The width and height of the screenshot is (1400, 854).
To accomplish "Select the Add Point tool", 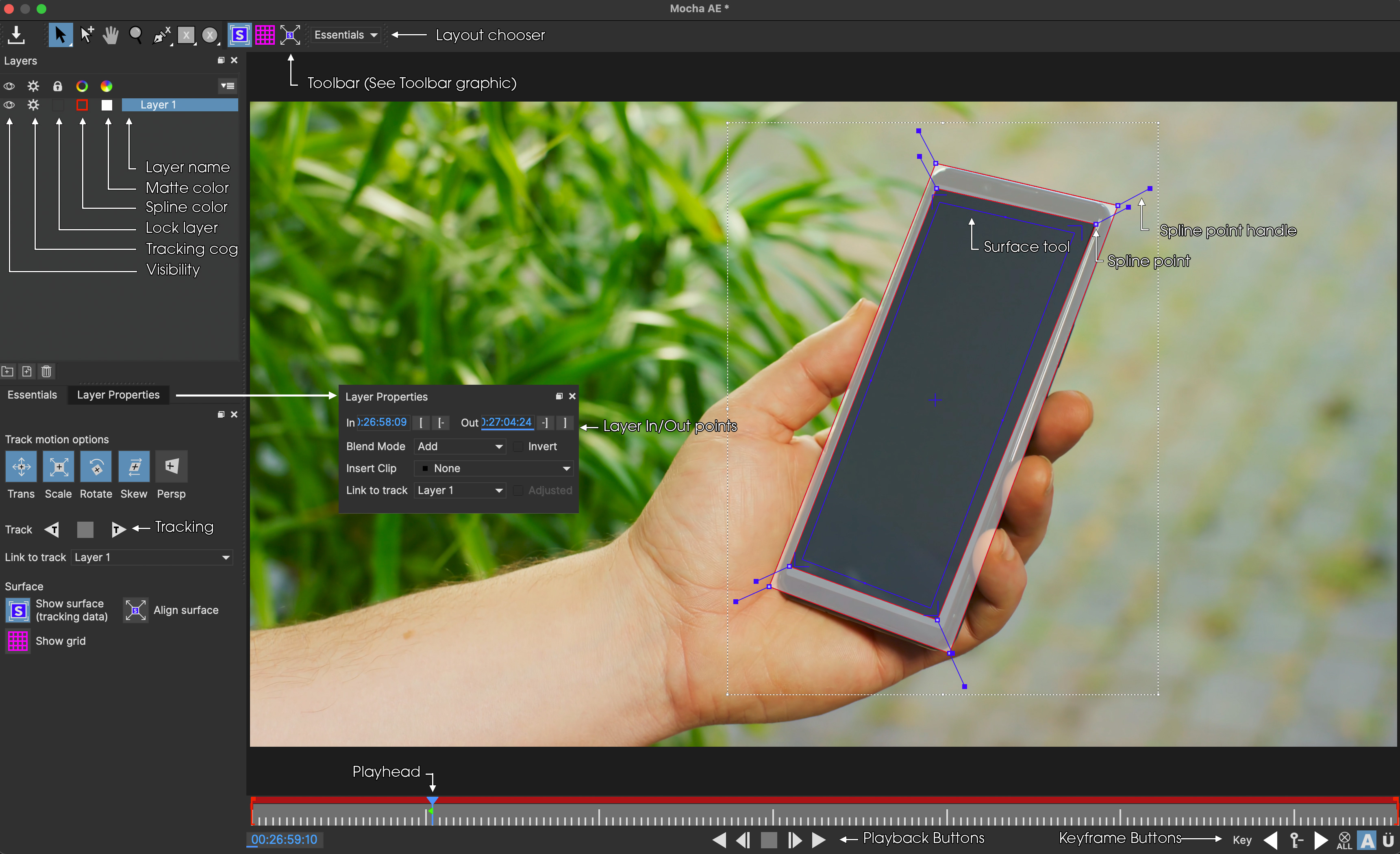I will pyautogui.click(x=86, y=35).
